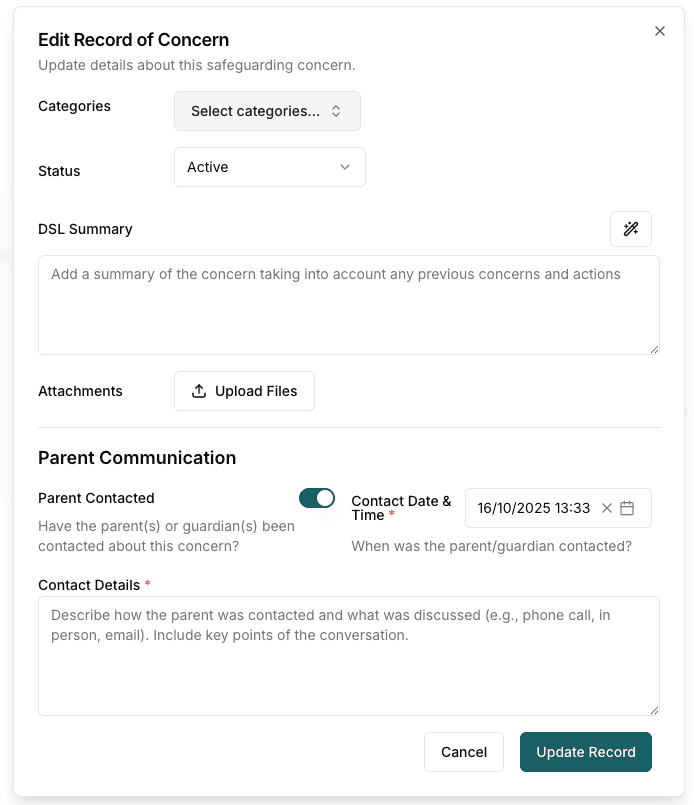The height and width of the screenshot is (805, 694).
Task: Open the AI summary generation wand icon
Action: pos(631,229)
